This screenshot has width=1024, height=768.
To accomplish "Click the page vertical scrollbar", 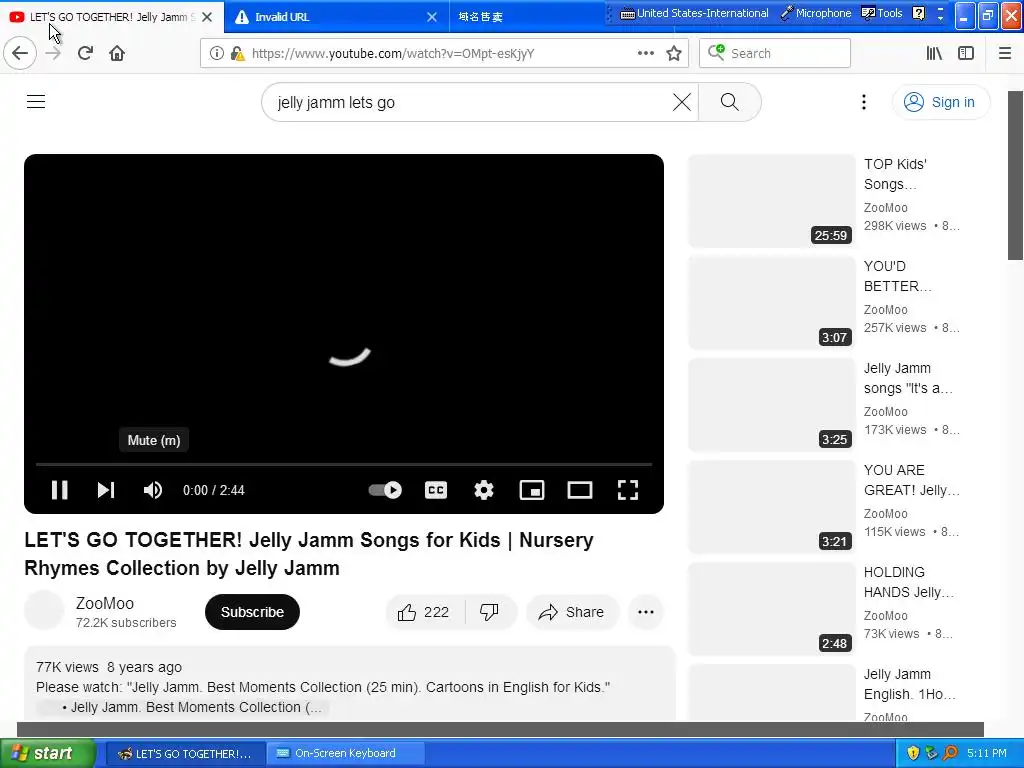I will tap(1016, 176).
